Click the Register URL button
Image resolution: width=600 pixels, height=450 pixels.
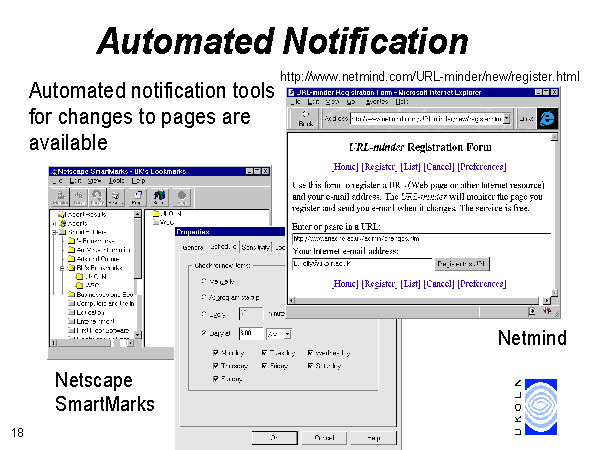click(462, 264)
